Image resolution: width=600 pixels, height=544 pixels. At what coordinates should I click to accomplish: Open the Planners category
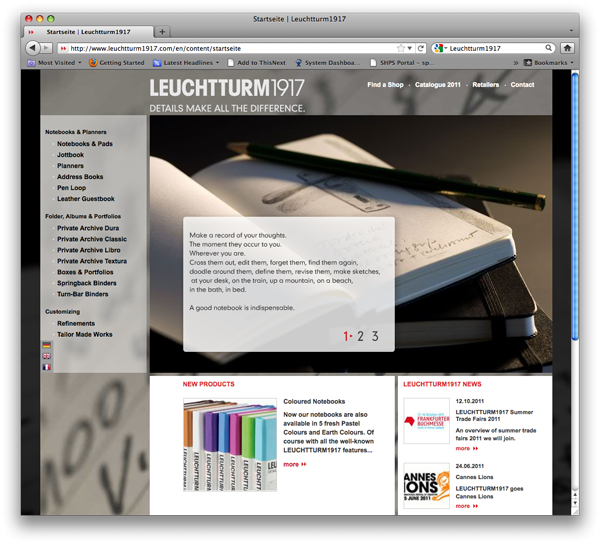pyautogui.click(x=70, y=166)
